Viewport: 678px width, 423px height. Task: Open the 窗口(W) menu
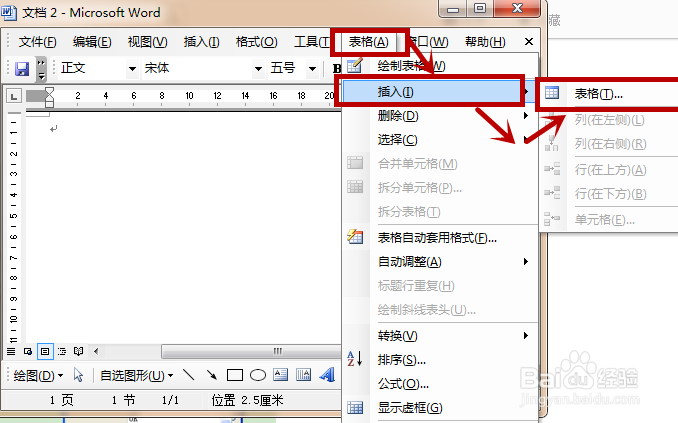pos(428,42)
